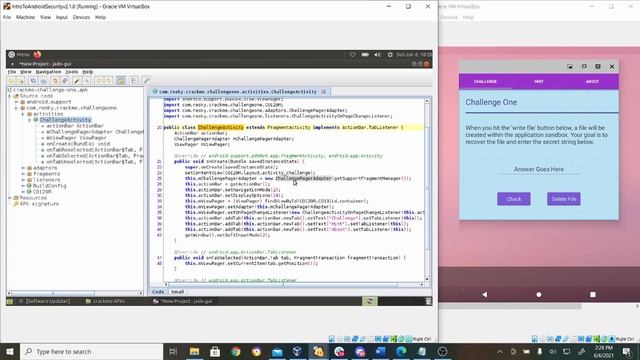Screen dimensions: 640x360
Task: Open Microsoft Edge from Windows taskbar
Action: (x=401, y=351)
